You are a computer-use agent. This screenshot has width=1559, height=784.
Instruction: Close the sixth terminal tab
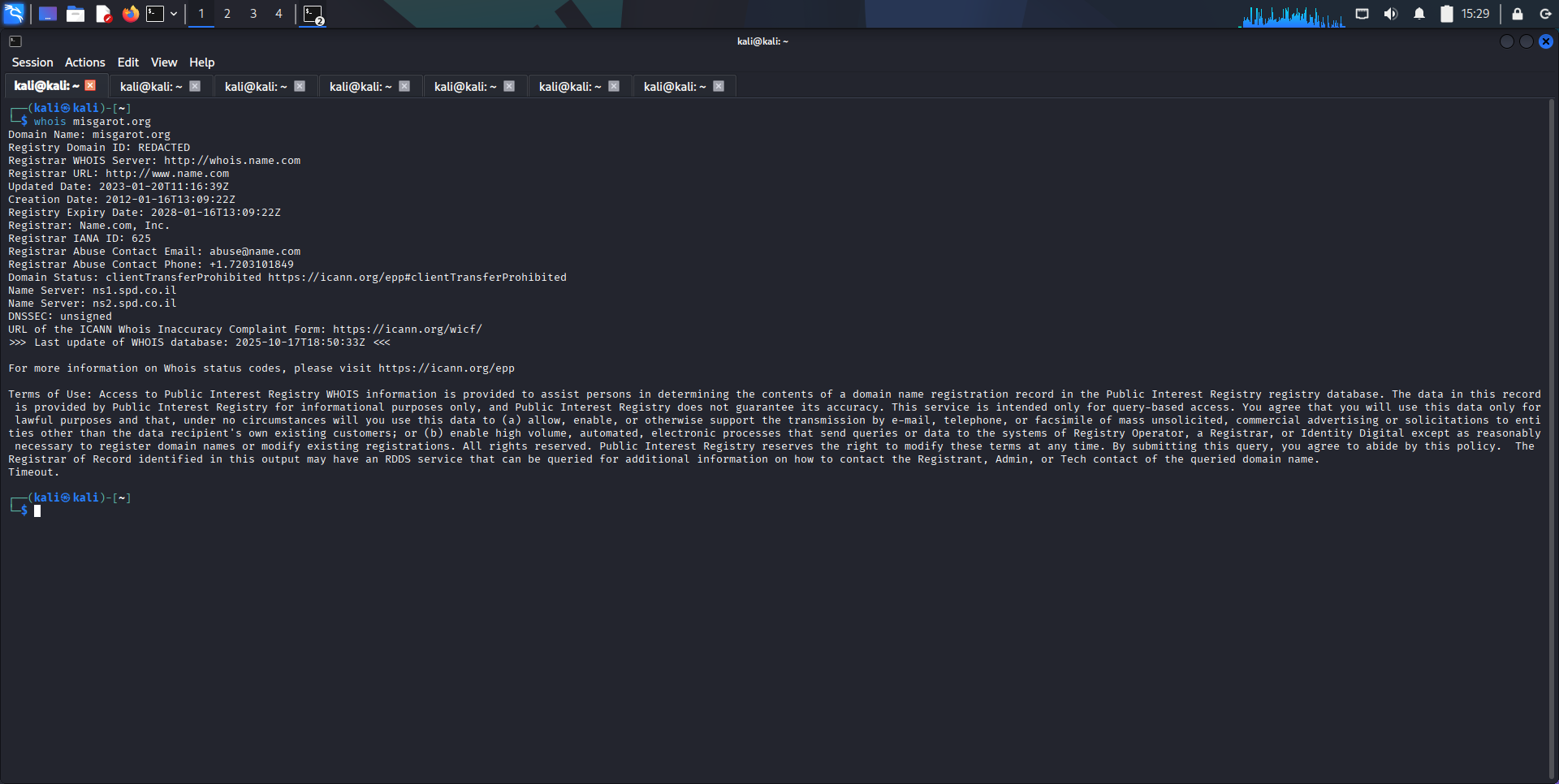(x=614, y=86)
